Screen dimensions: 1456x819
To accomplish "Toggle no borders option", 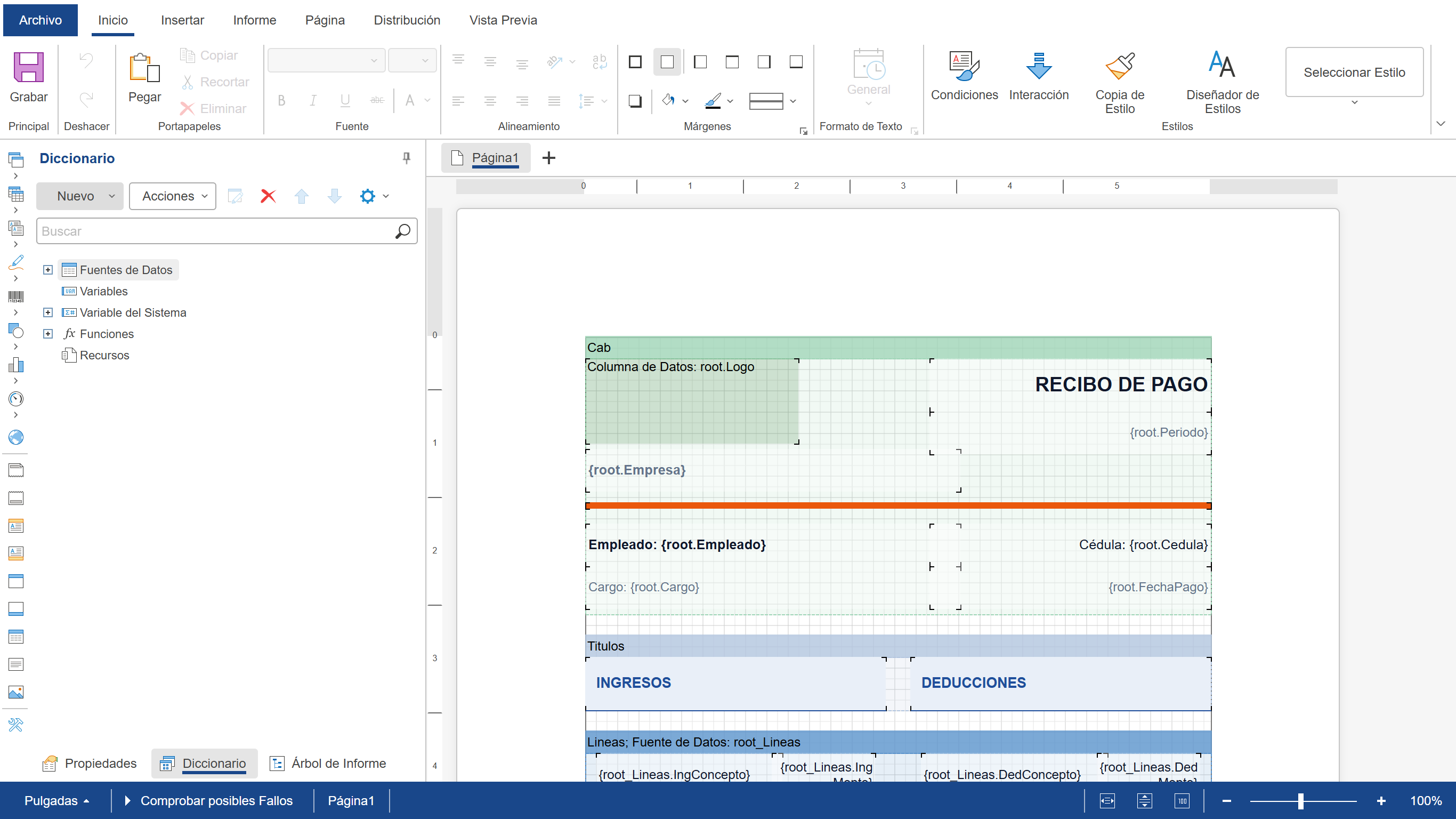I will [x=667, y=62].
